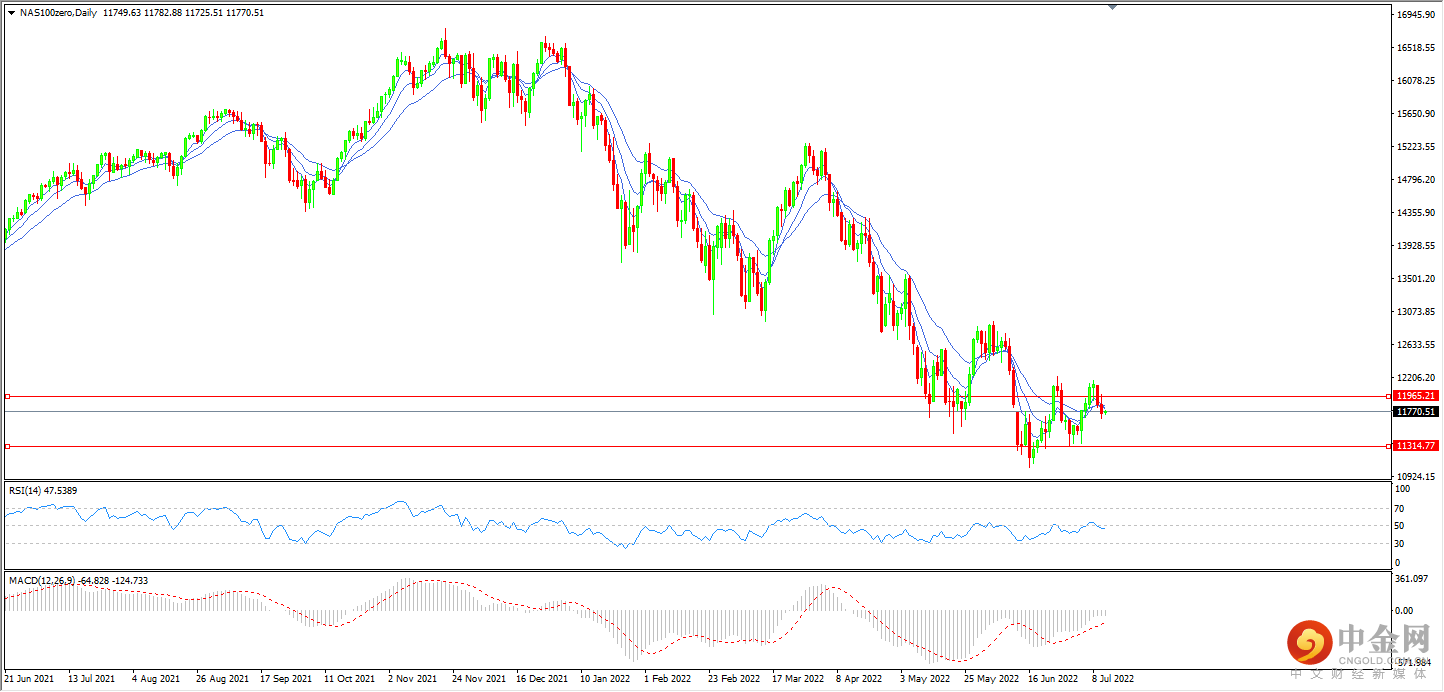1444x692 pixels.
Task: Click the 11 Oct 2021 date label
Action: point(350,678)
